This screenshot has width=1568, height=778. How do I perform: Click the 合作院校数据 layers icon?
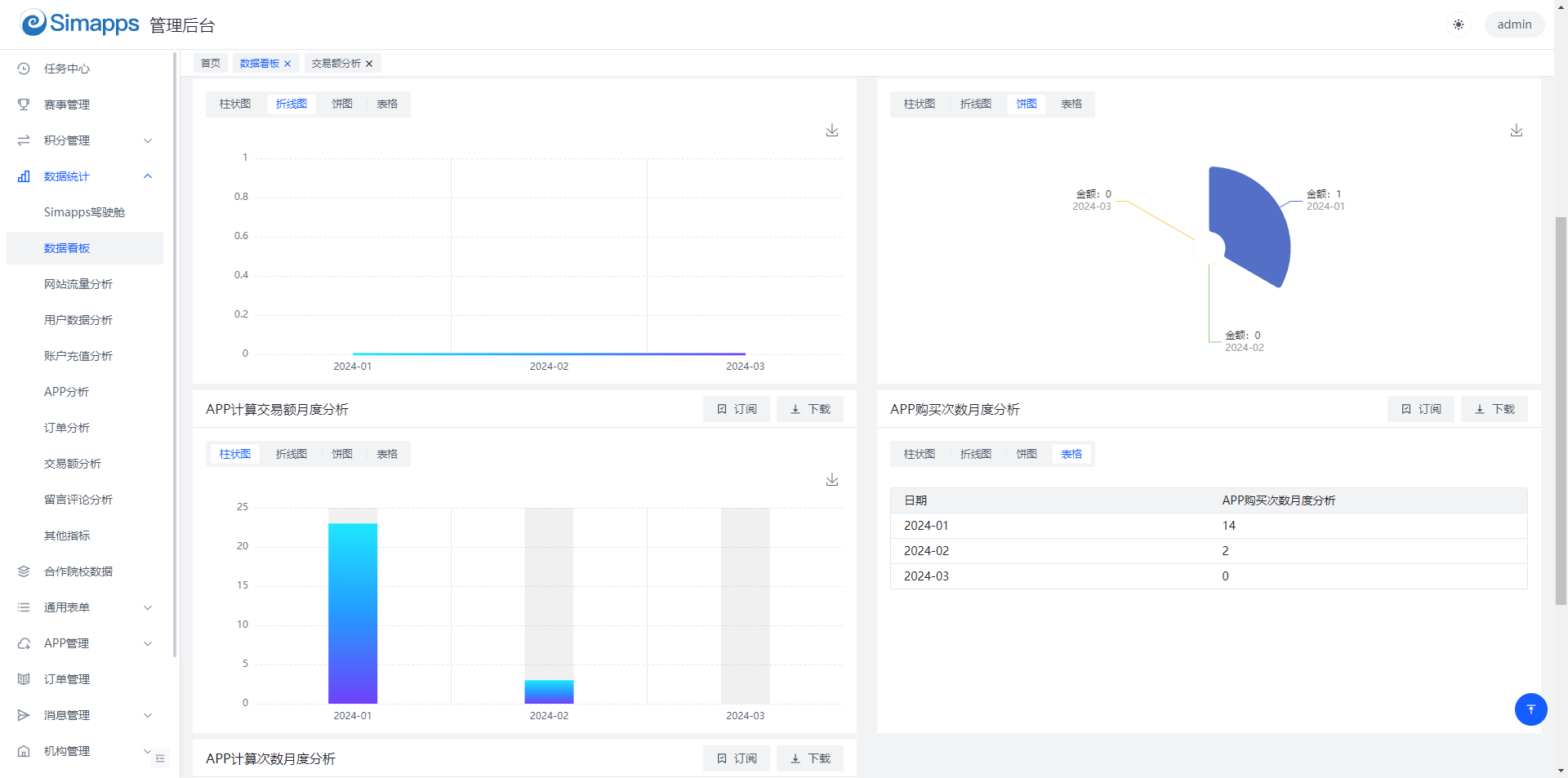pyautogui.click(x=24, y=571)
